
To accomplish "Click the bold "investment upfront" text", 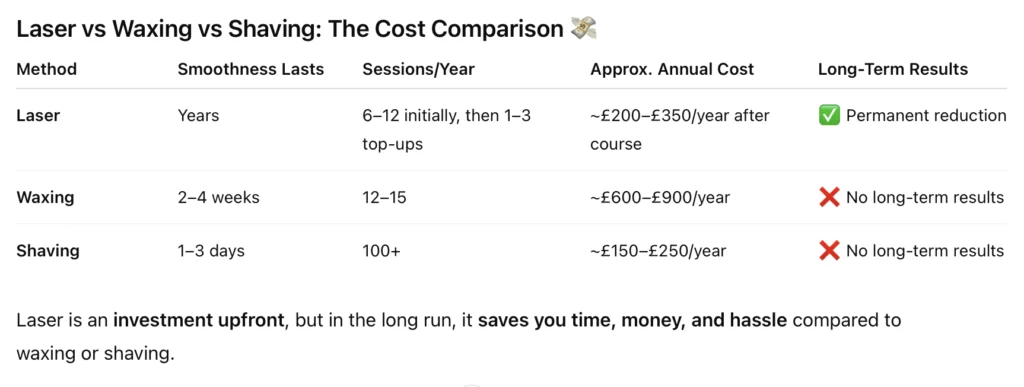I will tap(199, 320).
